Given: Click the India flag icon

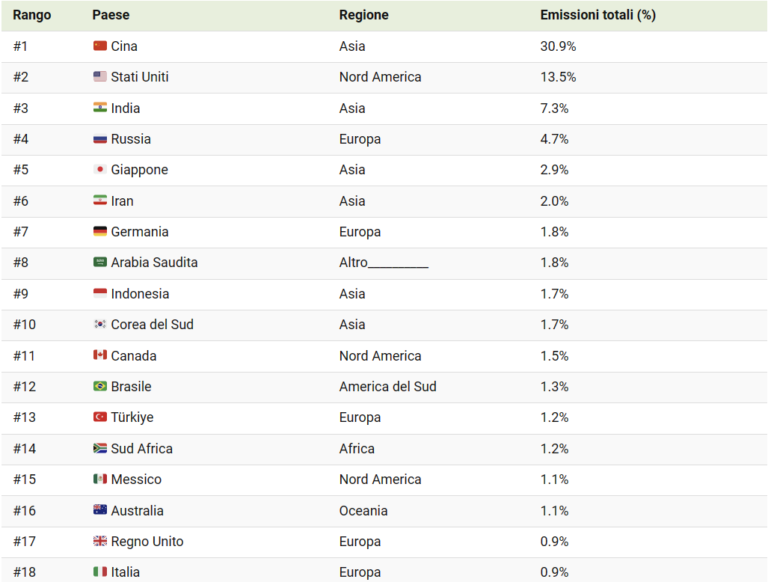Looking at the screenshot, I should (x=100, y=108).
